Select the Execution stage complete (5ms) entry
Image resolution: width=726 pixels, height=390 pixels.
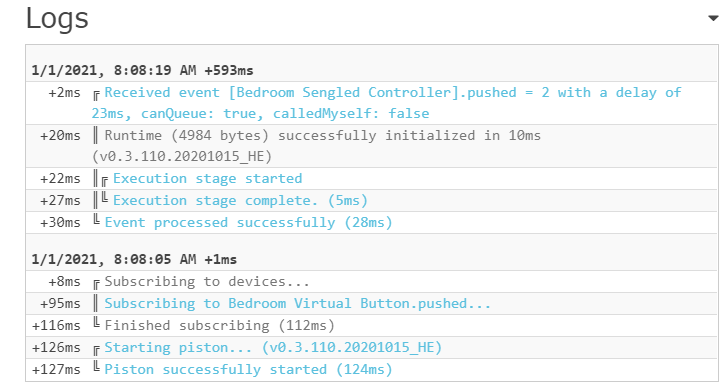(240, 201)
